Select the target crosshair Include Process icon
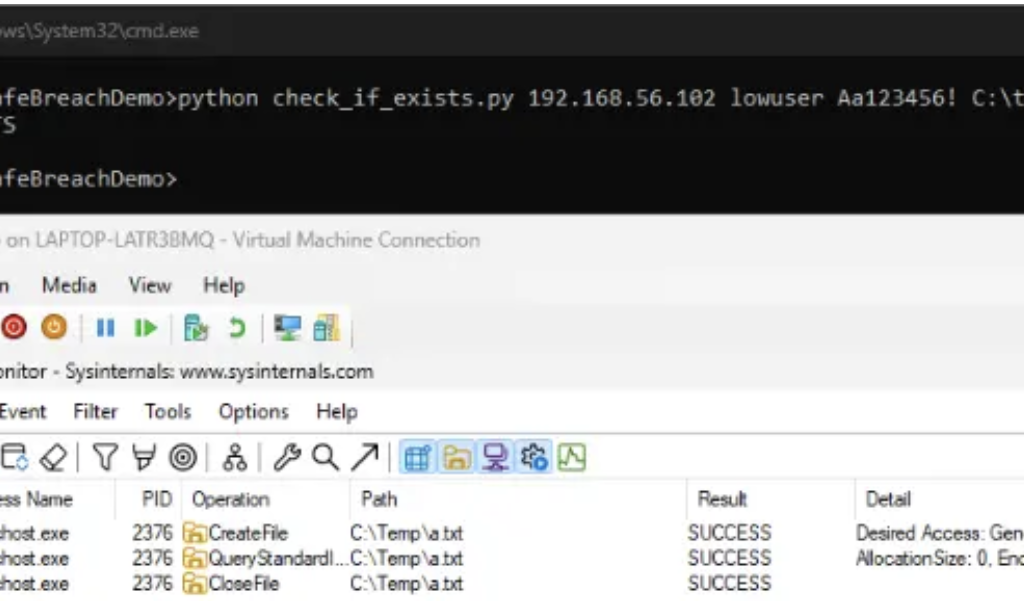The image size is (1024, 601). pos(182,458)
